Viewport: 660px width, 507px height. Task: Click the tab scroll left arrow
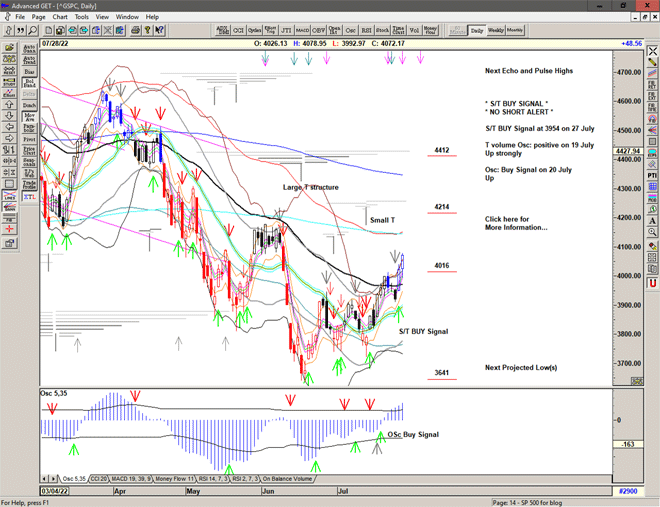click(45, 478)
